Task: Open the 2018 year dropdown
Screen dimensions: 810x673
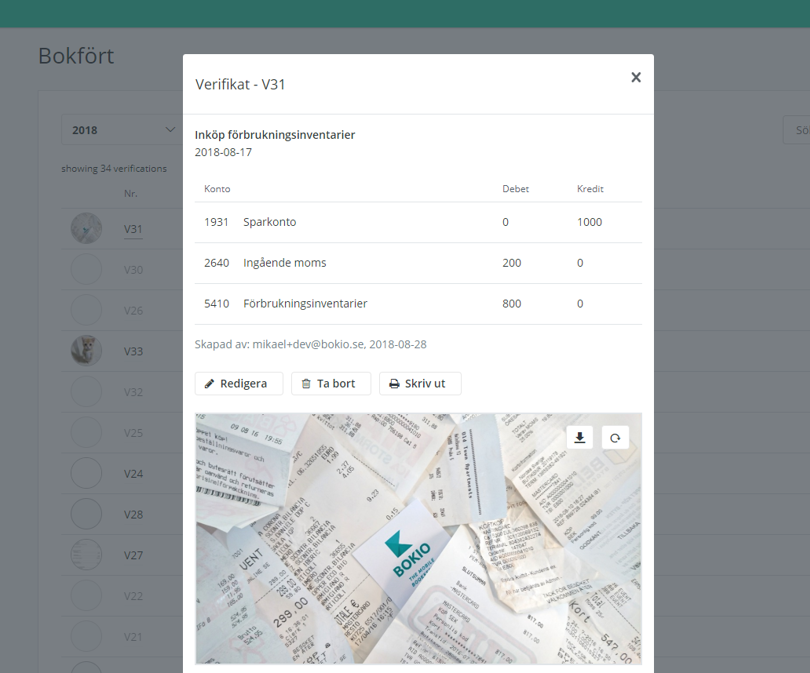Action: tap(120, 129)
